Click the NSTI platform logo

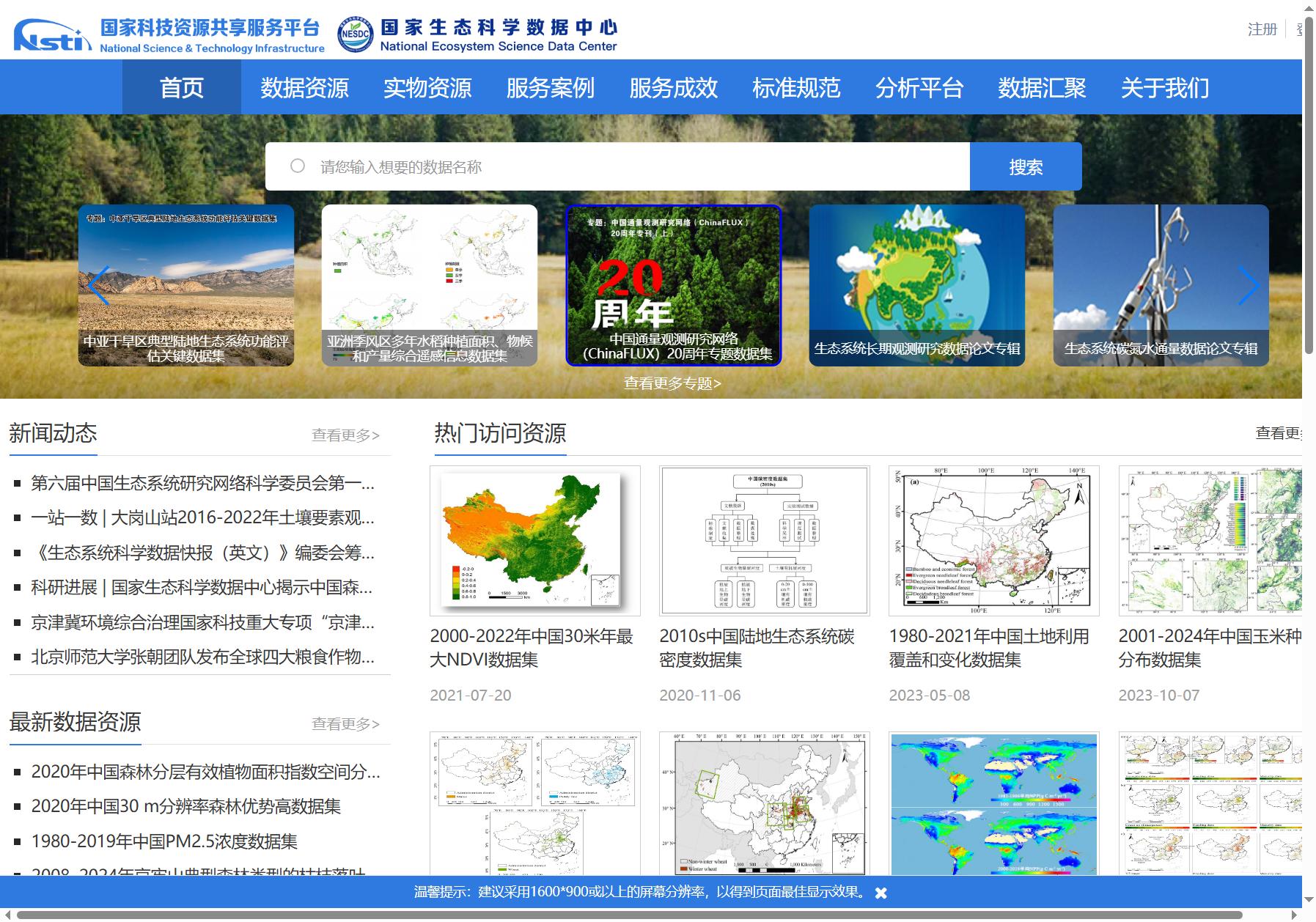coord(169,35)
